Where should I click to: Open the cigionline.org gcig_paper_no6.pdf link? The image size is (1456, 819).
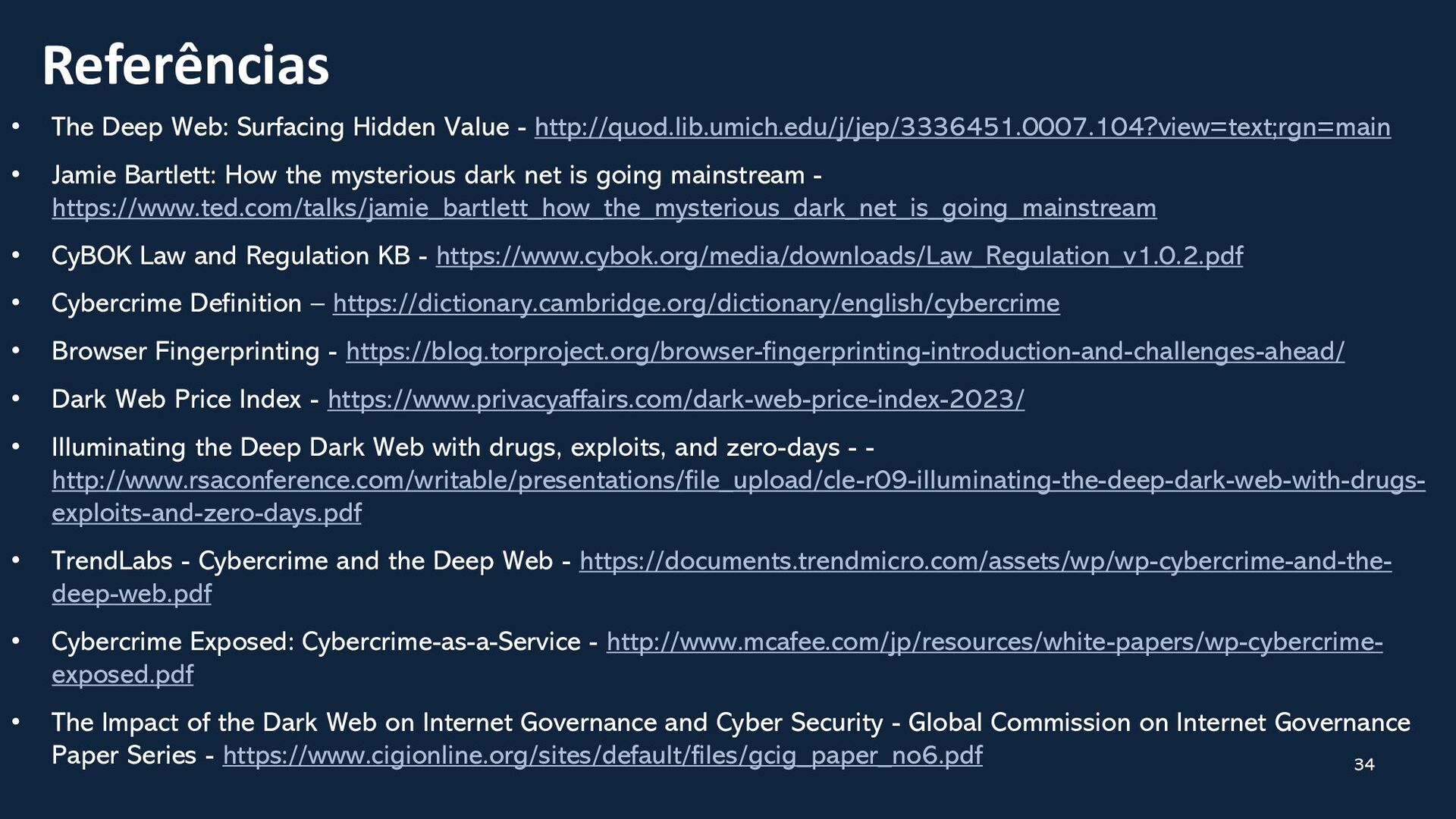[x=603, y=756]
